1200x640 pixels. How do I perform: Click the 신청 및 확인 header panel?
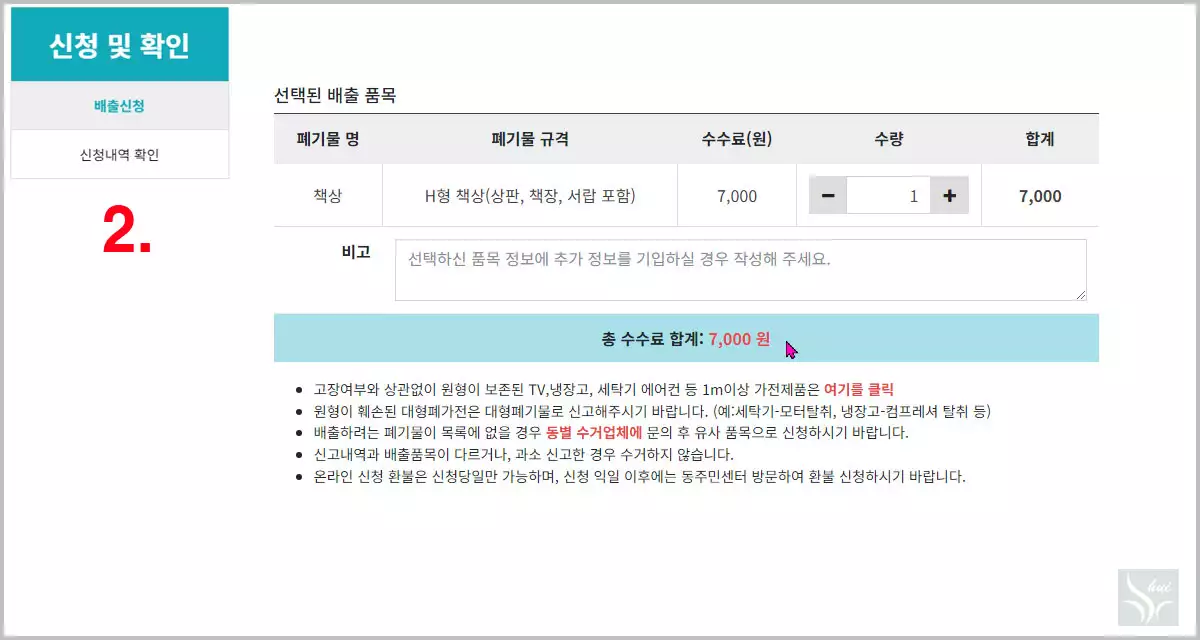(119, 44)
